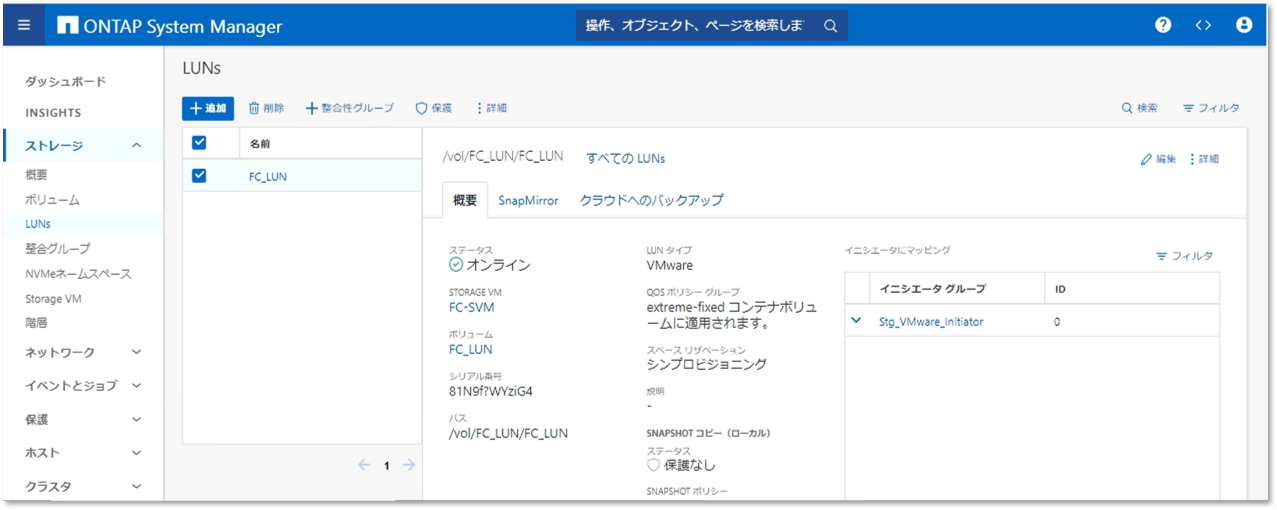Click the すべての LUNs link
This screenshot has height=510, width=1277.
point(626,158)
